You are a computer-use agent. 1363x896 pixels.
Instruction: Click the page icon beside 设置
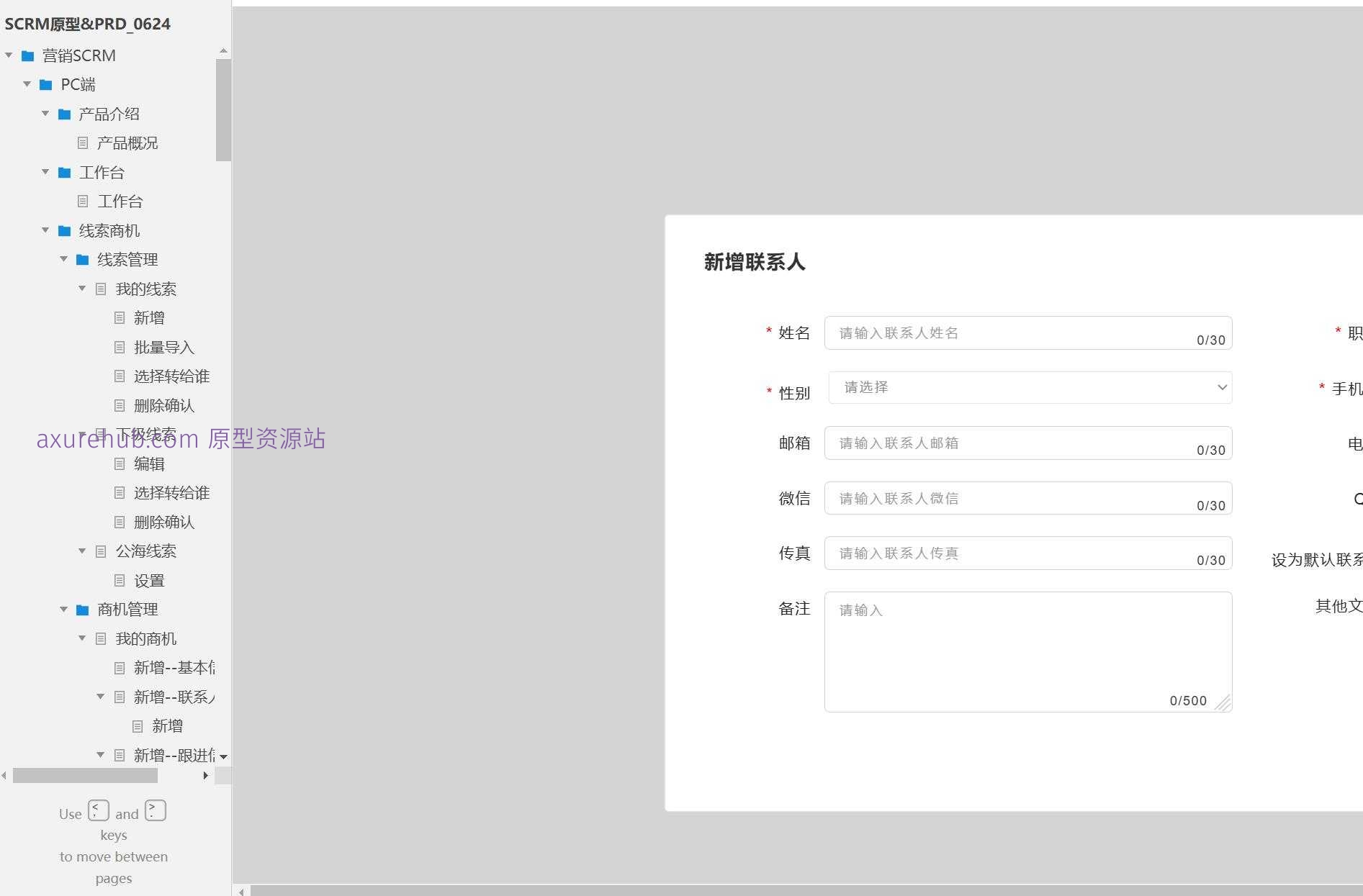click(x=119, y=580)
